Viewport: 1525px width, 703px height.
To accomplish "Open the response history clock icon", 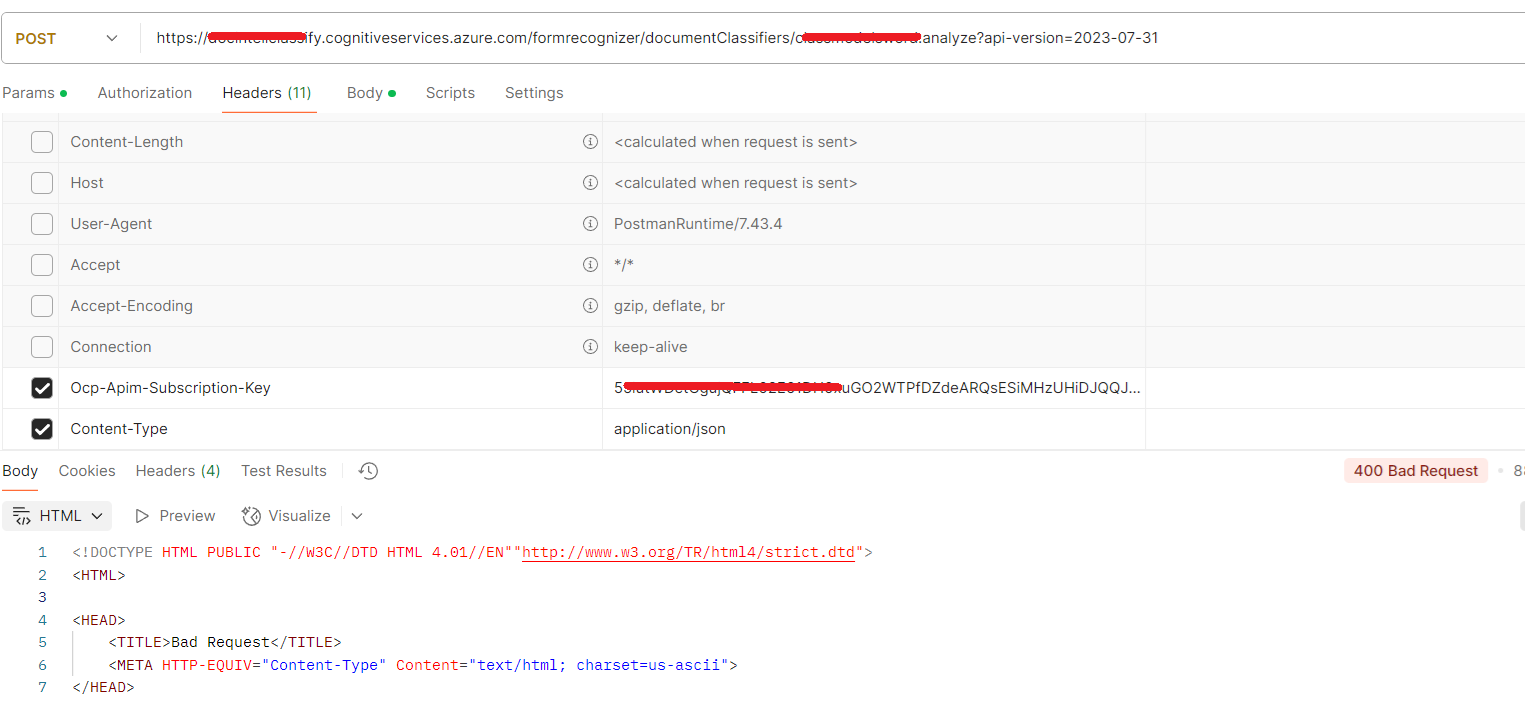I will [x=366, y=470].
